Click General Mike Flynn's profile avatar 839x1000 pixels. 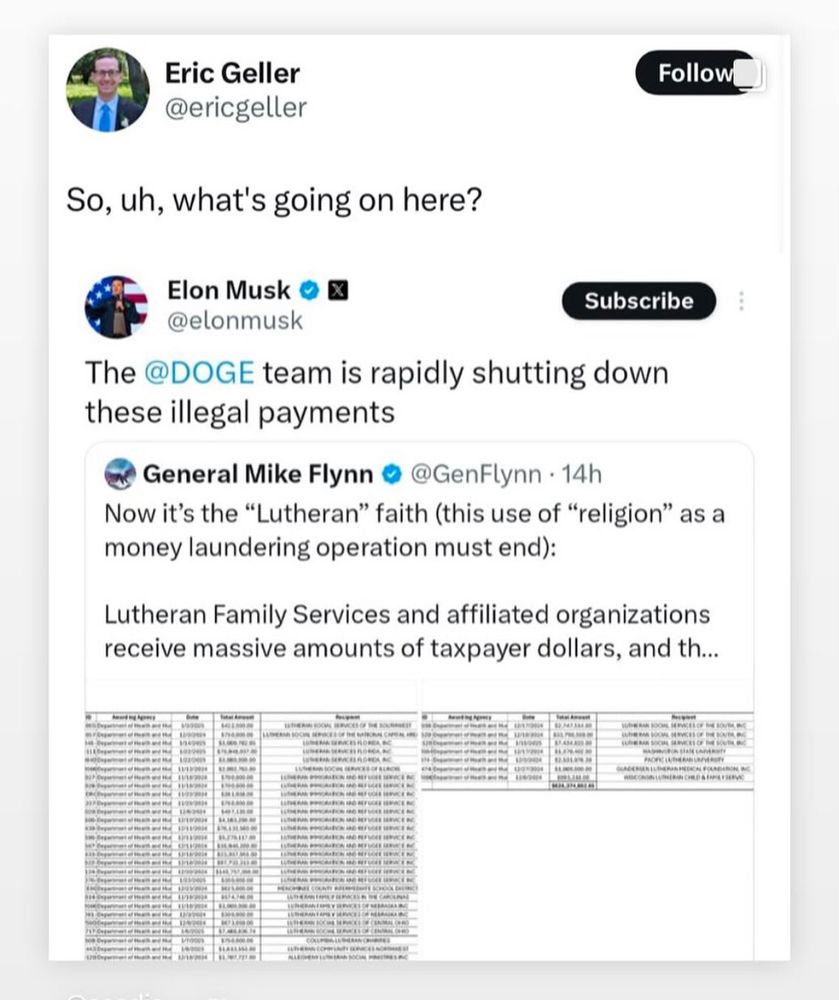[x=119, y=474]
